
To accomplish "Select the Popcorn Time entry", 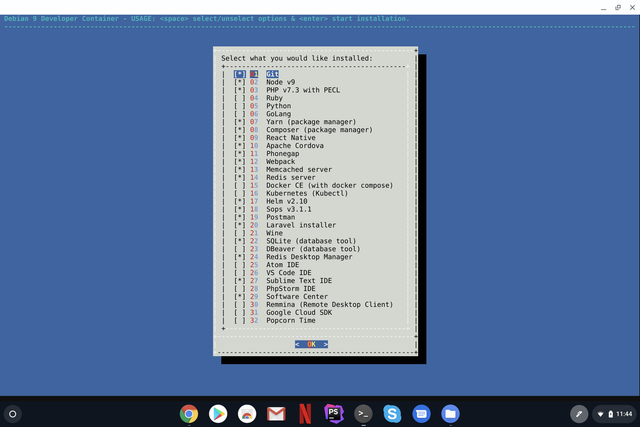I will [275, 320].
